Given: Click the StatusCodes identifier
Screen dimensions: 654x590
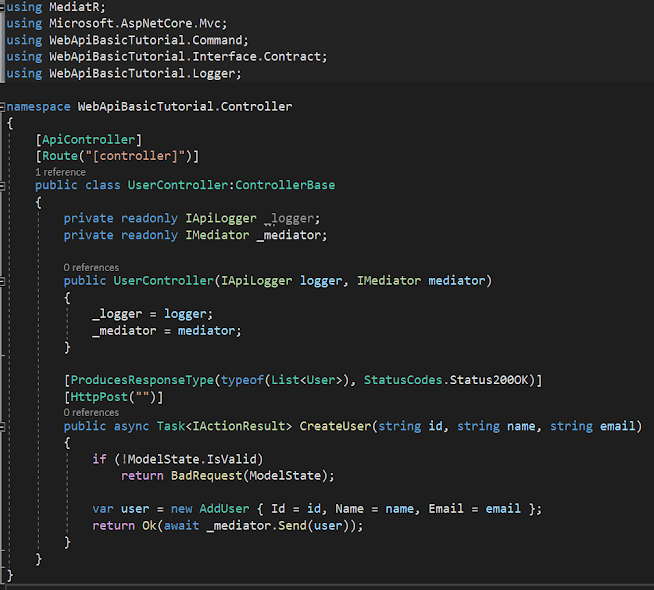Looking at the screenshot, I should pos(403,380).
